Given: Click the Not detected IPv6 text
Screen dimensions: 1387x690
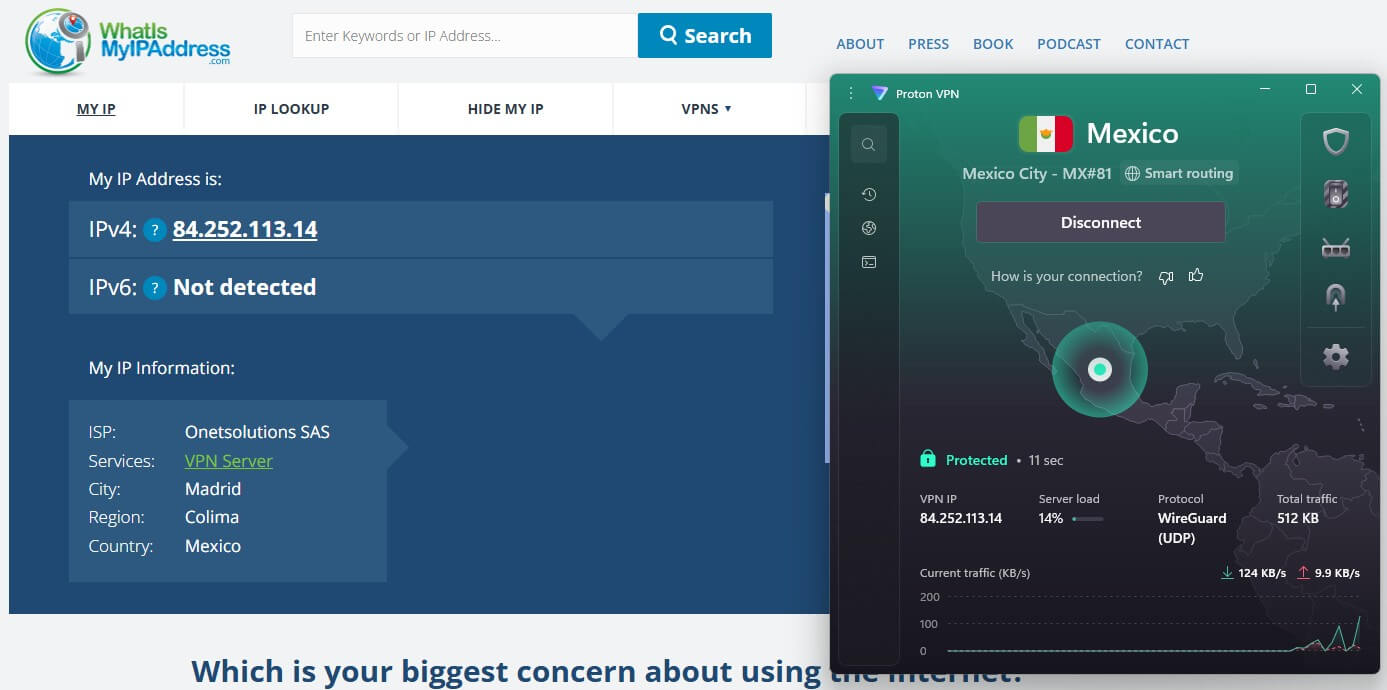Looking at the screenshot, I should coord(245,287).
